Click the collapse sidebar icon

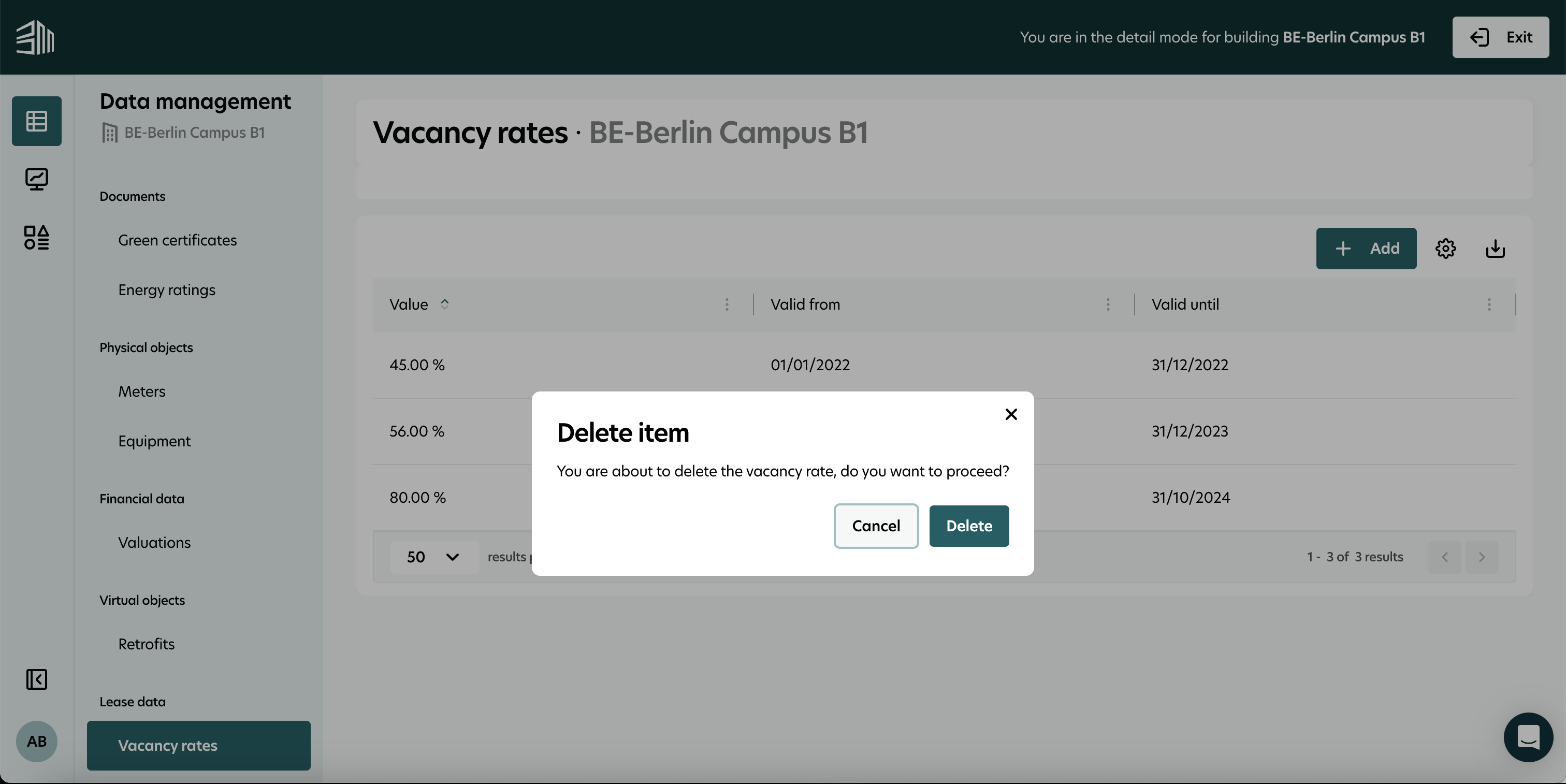36,679
